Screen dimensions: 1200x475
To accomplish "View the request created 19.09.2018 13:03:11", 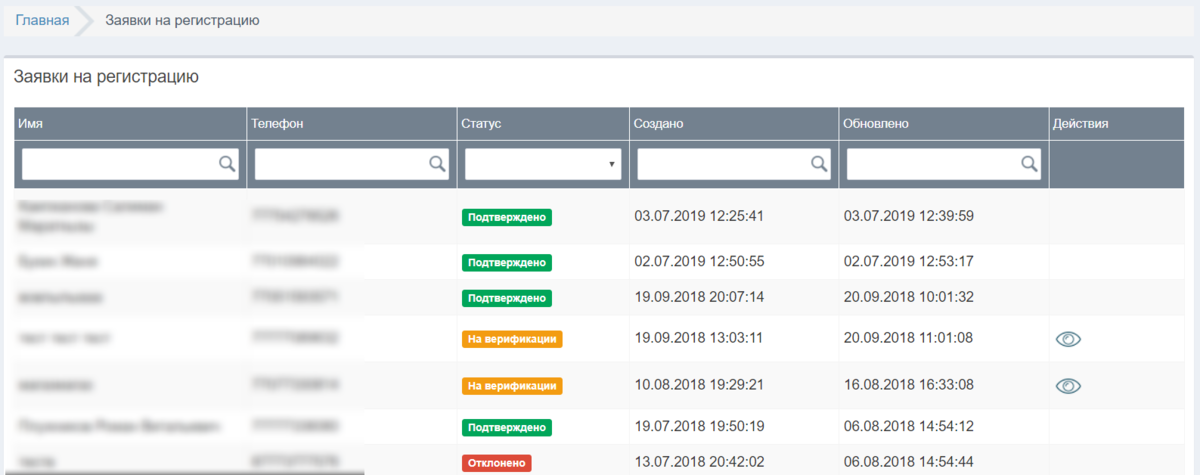I will click(x=1068, y=339).
